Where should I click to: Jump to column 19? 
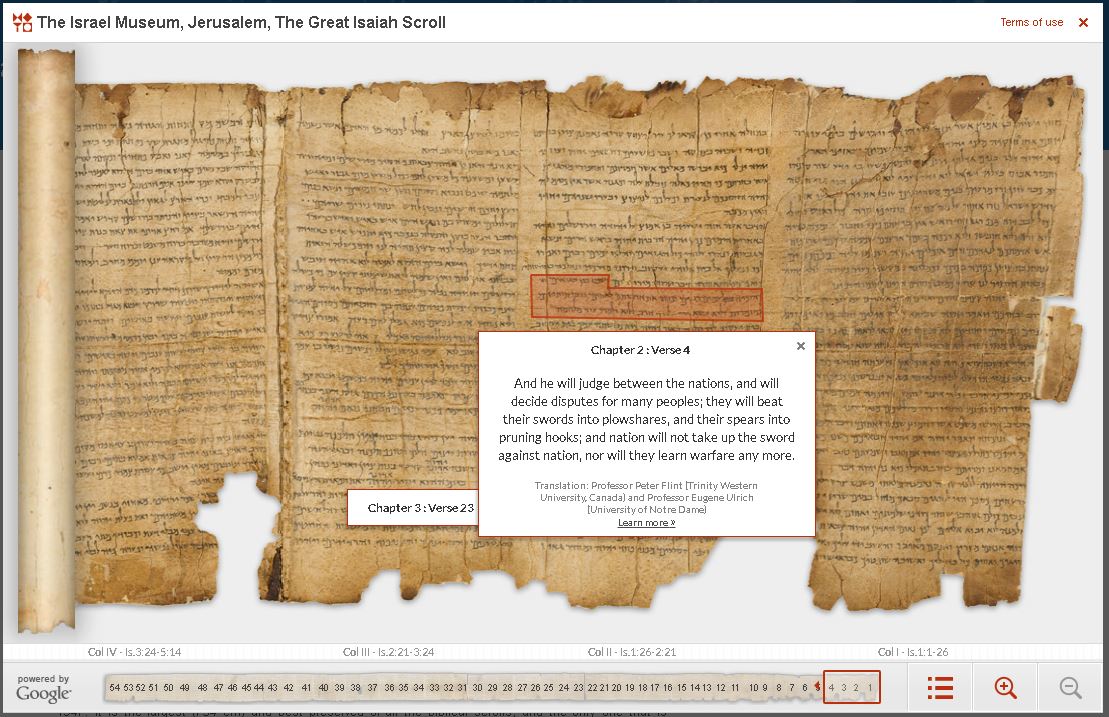pyautogui.click(x=629, y=687)
